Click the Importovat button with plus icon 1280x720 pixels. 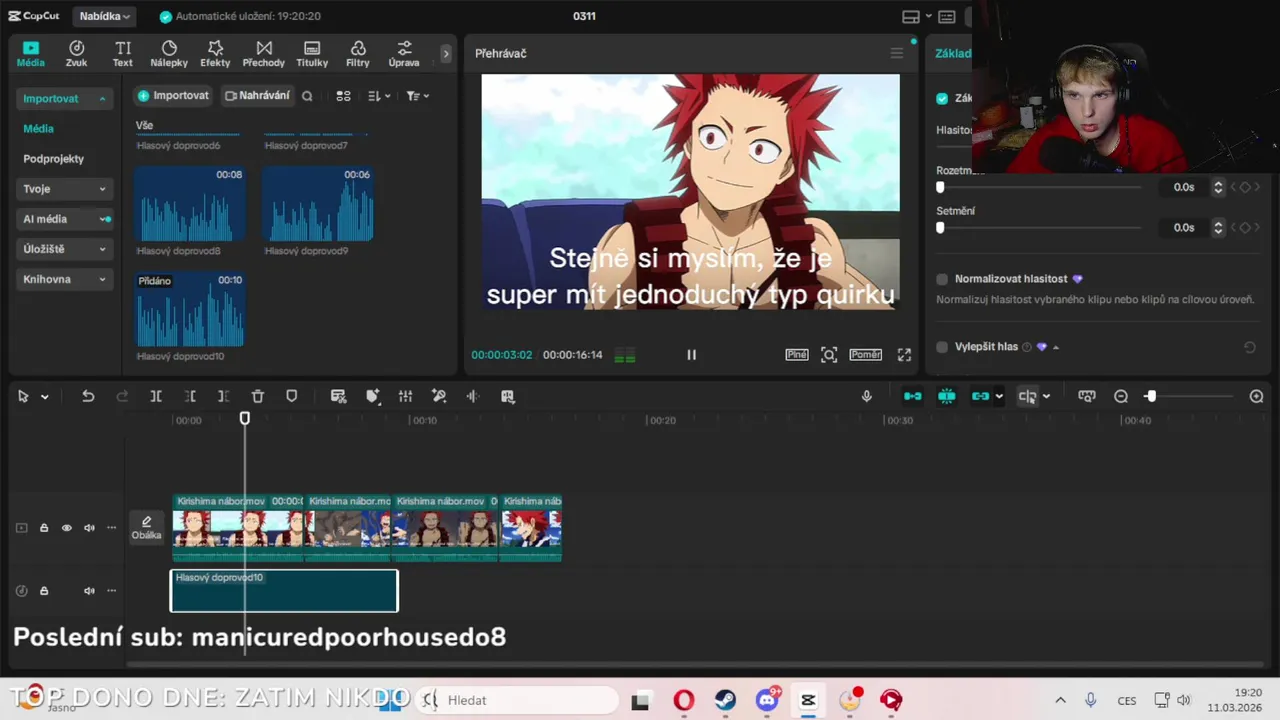(173, 96)
